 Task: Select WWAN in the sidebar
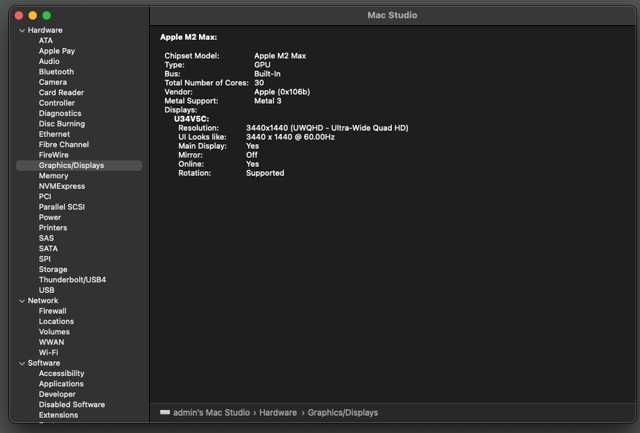coord(51,342)
